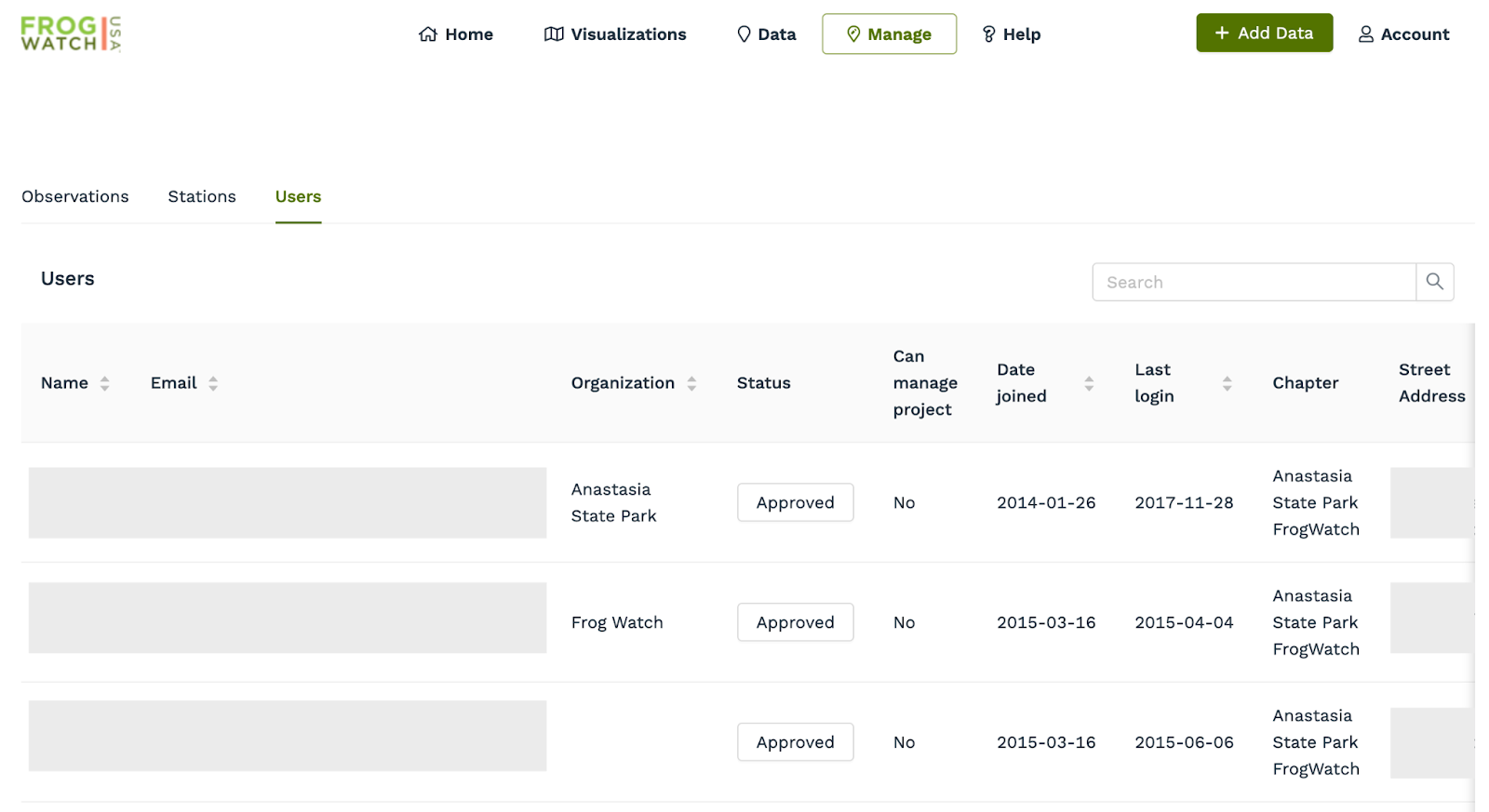
Task: Sort by Date joined column arrows
Action: point(1088,383)
